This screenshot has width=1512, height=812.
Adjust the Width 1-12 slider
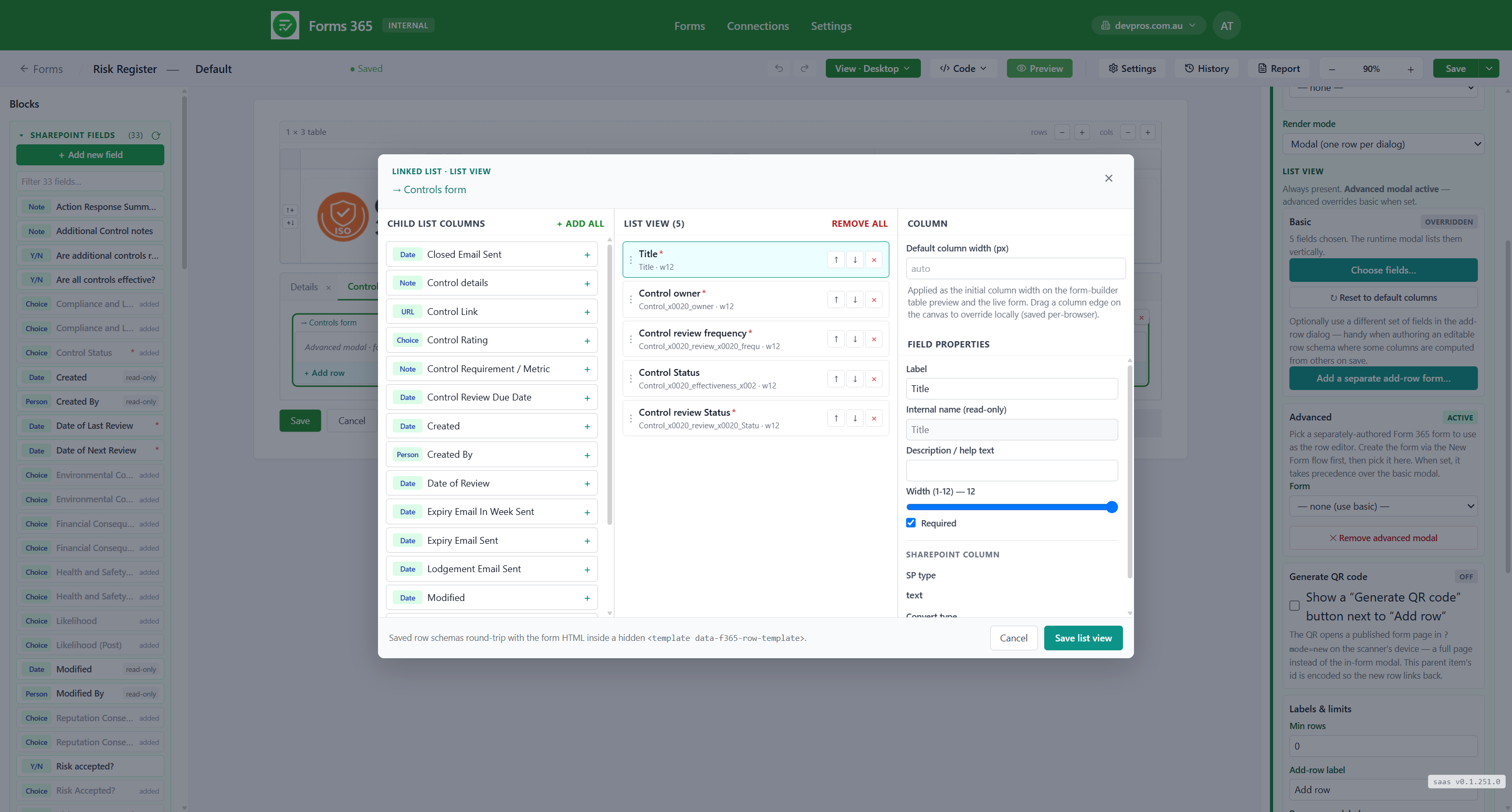point(1011,507)
